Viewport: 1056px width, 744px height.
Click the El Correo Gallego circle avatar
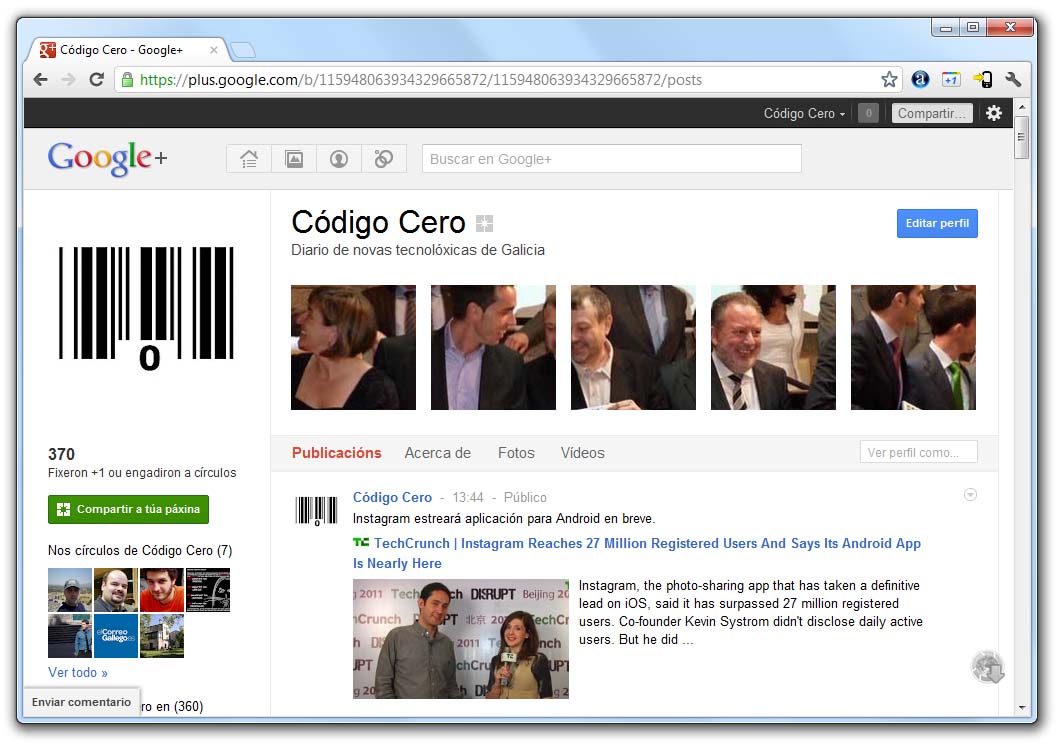pos(116,636)
